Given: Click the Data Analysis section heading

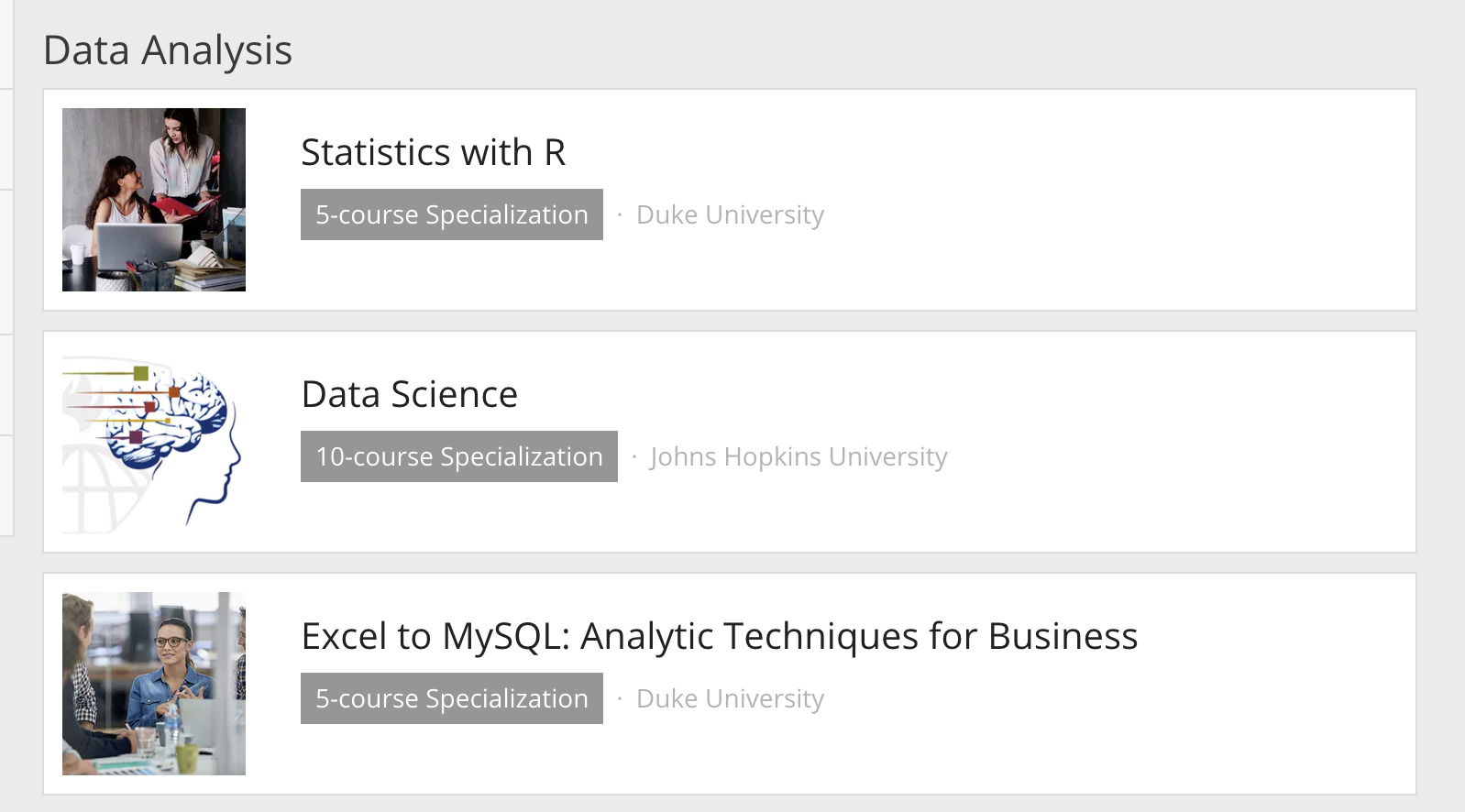Looking at the screenshot, I should click(x=168, y=50).
